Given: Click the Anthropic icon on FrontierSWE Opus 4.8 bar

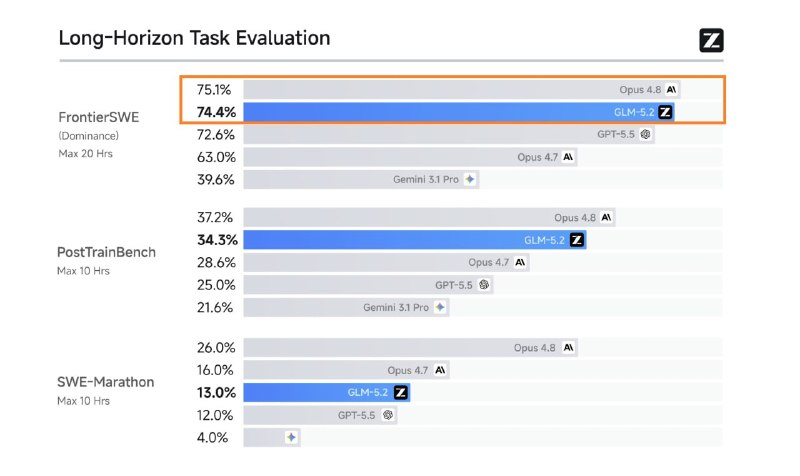Looking at the screenshot, I should [671, 90].
